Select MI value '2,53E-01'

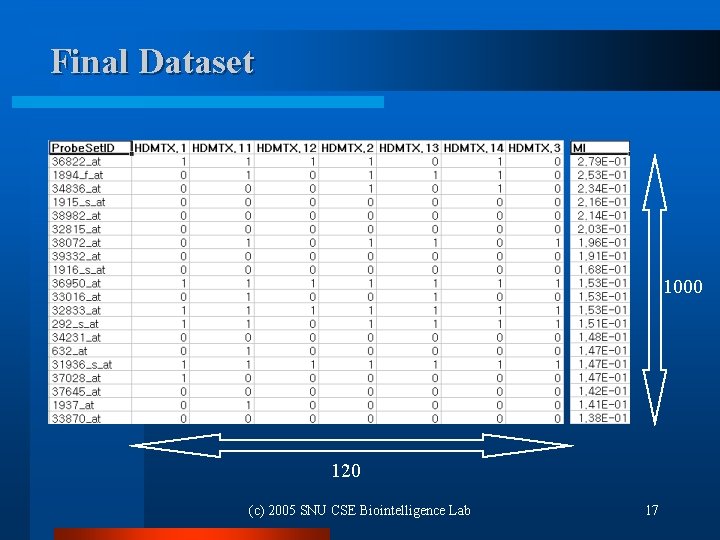click(x=600, y=175)
